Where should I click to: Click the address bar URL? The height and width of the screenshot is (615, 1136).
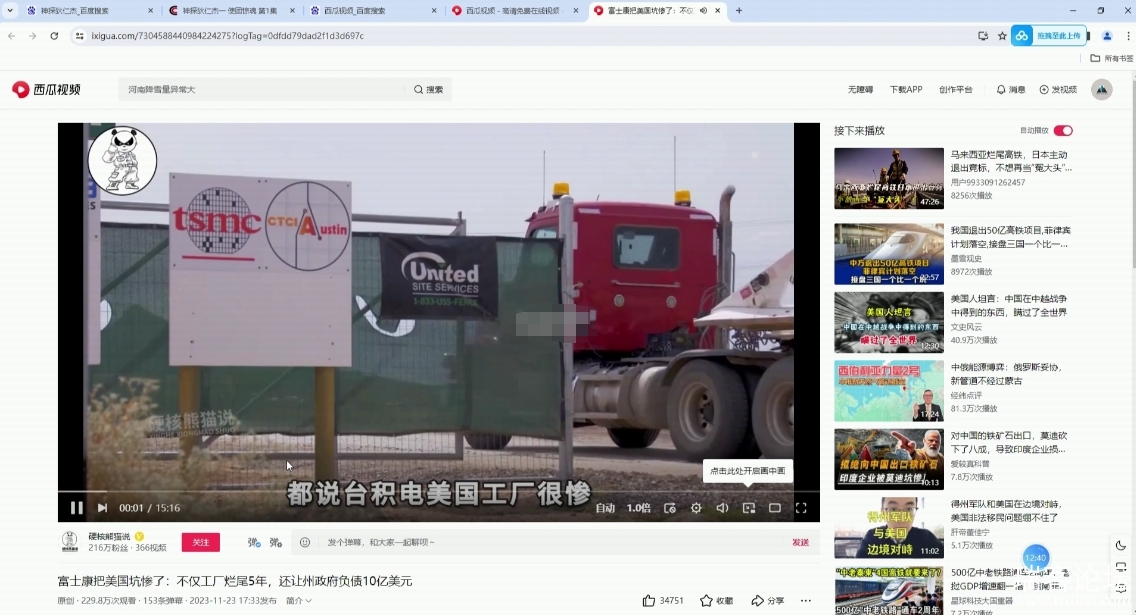[x=227, y=35]
